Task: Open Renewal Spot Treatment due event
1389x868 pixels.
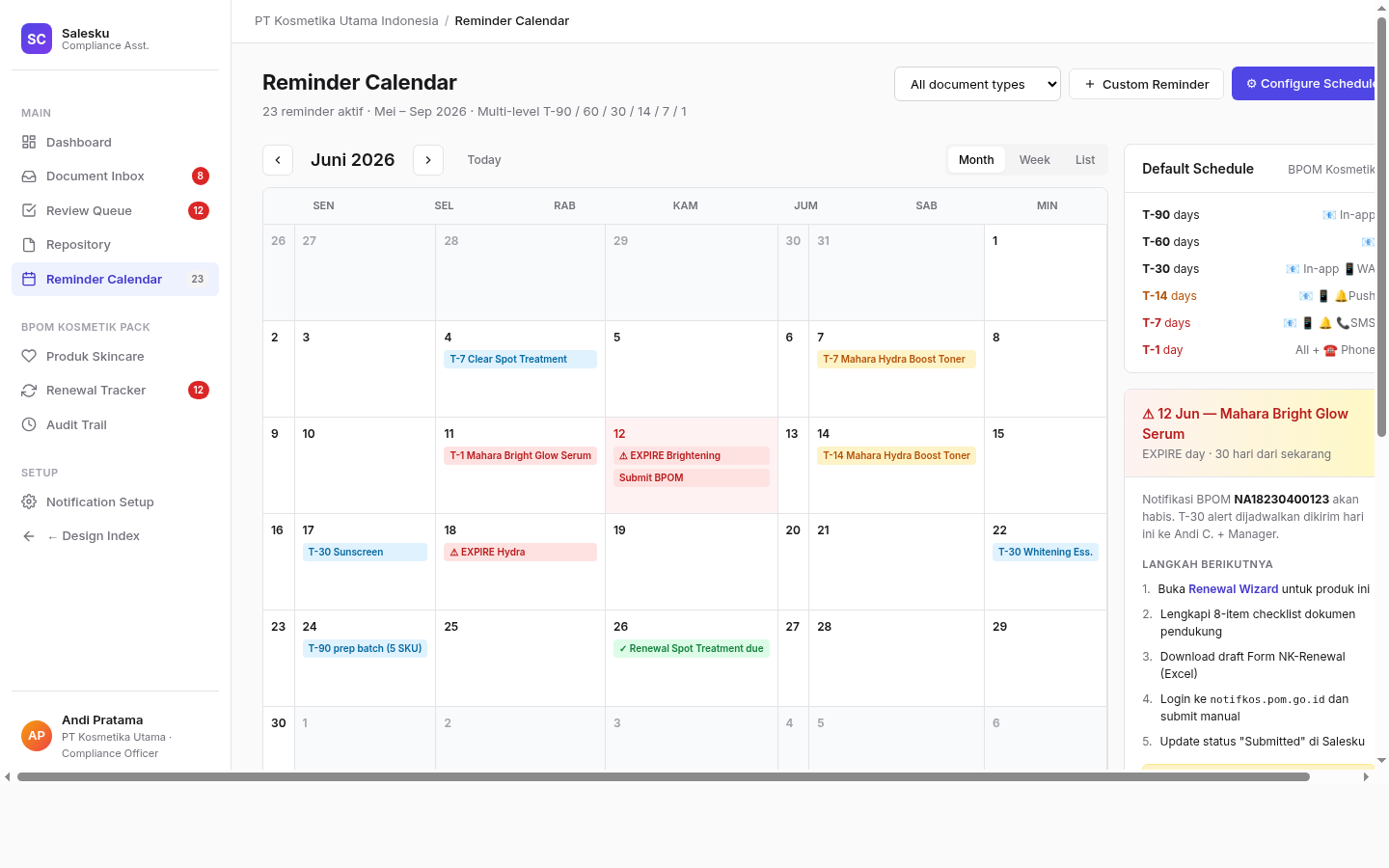Action: pyautogui.click(x=691, y=648)
